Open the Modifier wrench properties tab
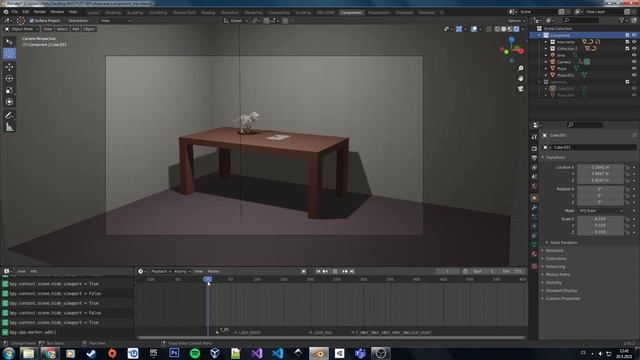 click(534, 207)
